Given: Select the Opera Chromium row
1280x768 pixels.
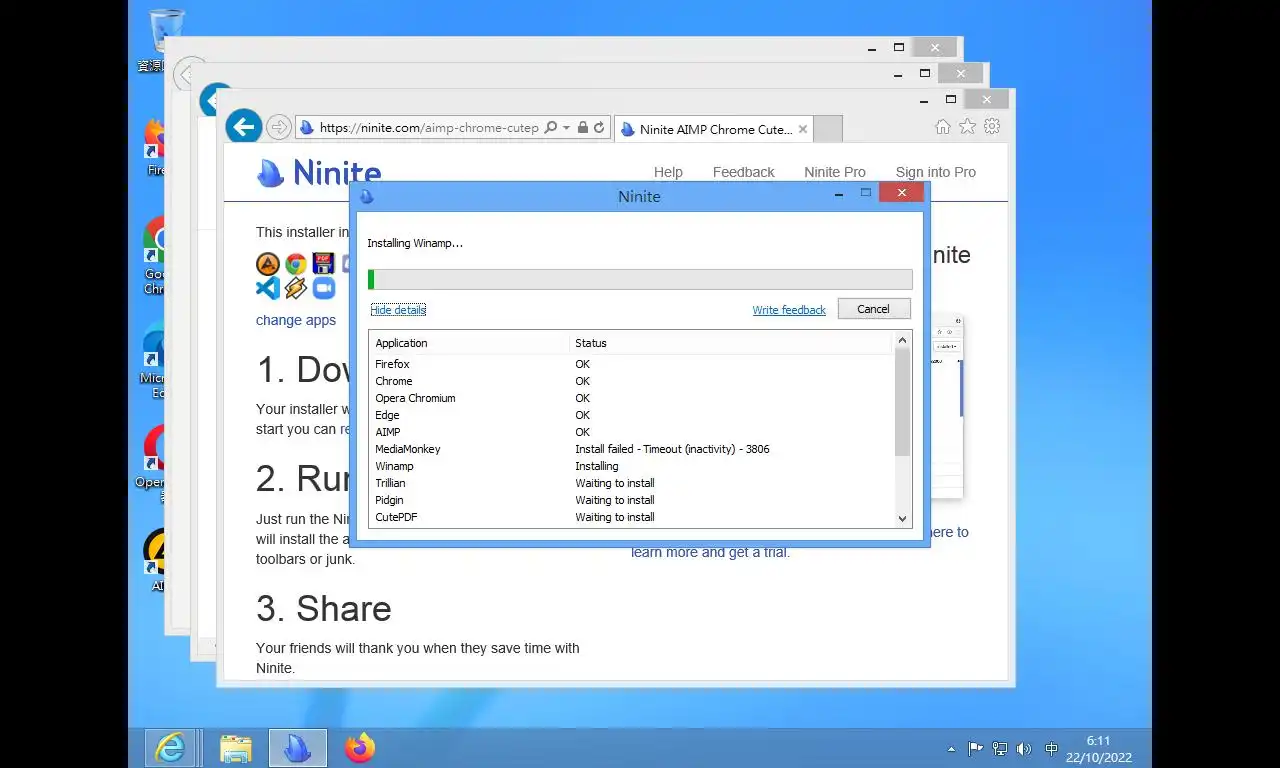Looking at the screenshot, I should coord(631,398).
